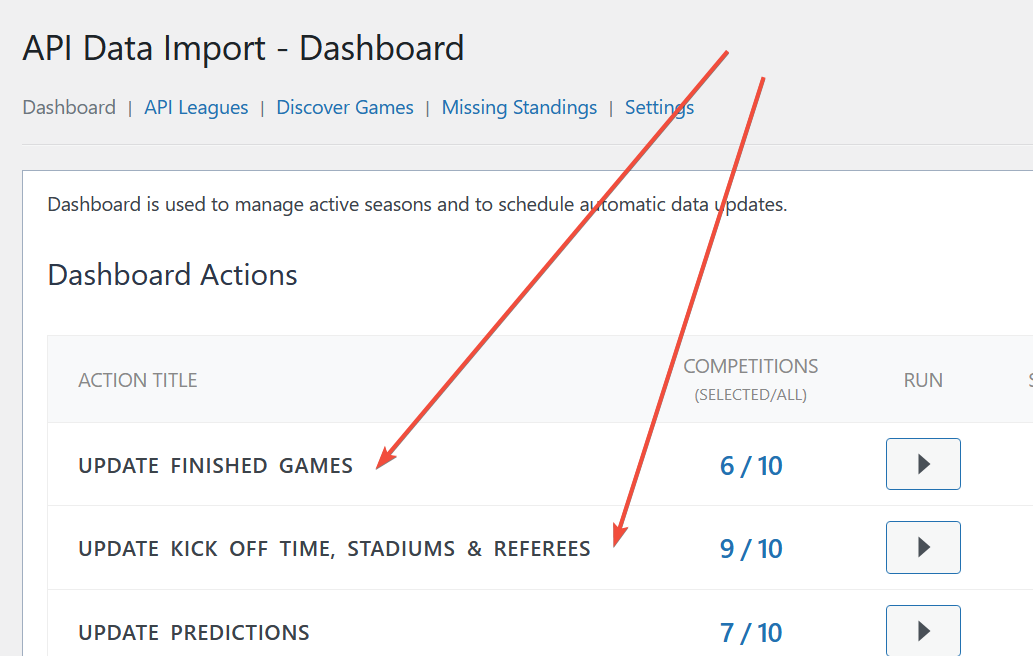Run the Update Finished Games action
Screen dimensions: 1033x656
tap(923, 464)
